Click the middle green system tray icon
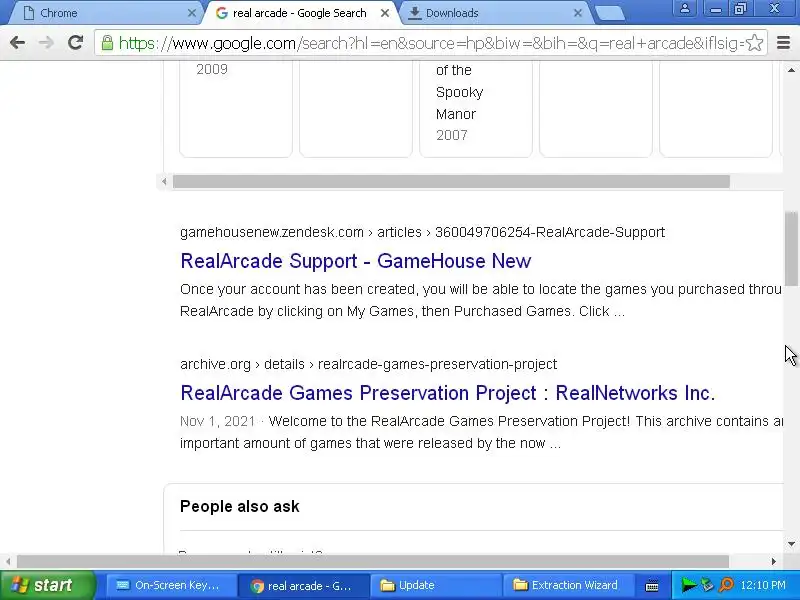The height and width of the screenshot is (600, 800). [x=707, y=585]
